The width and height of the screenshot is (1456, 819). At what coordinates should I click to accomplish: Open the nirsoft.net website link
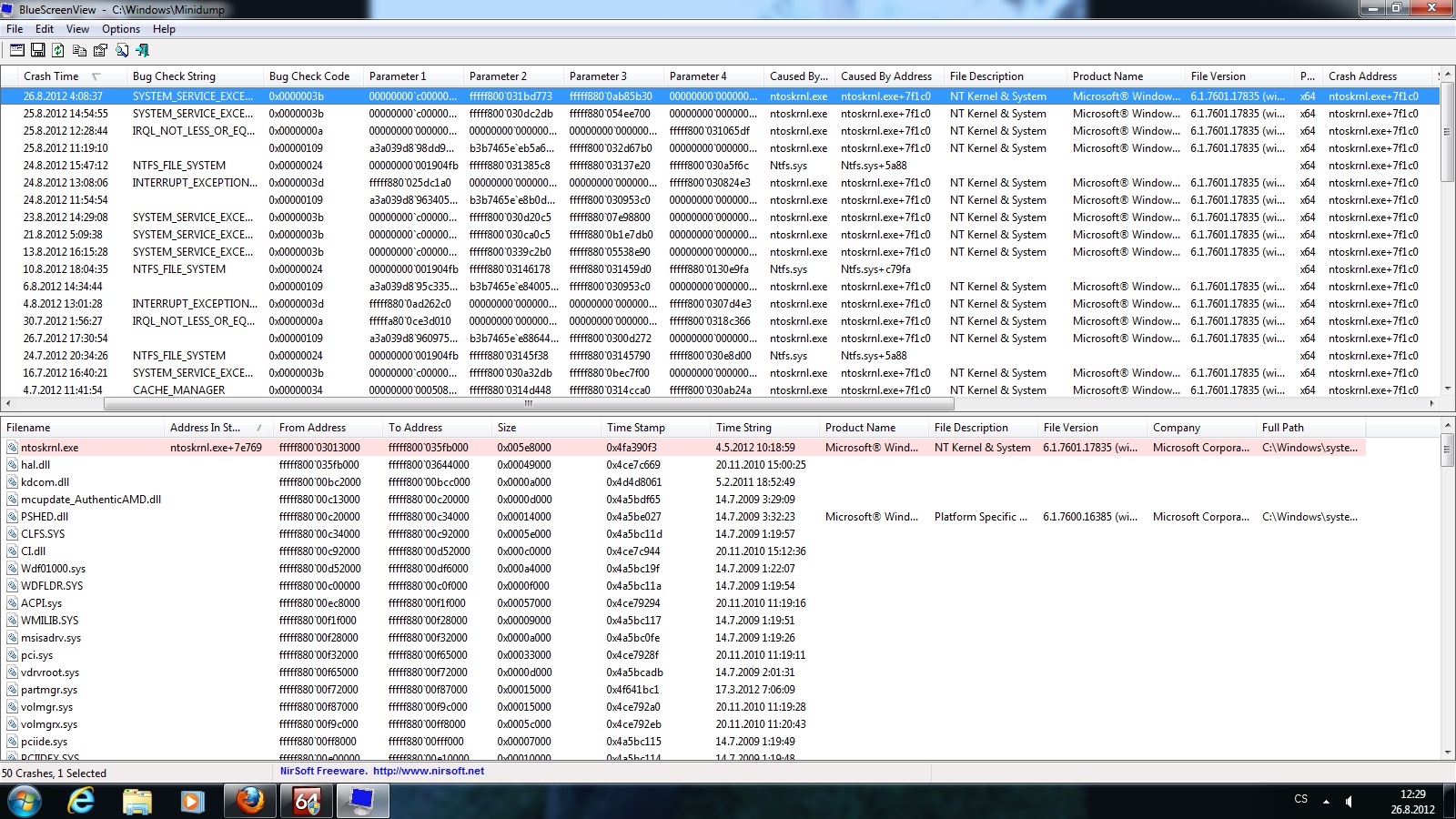pyautogui.click(x=428, y=771)
